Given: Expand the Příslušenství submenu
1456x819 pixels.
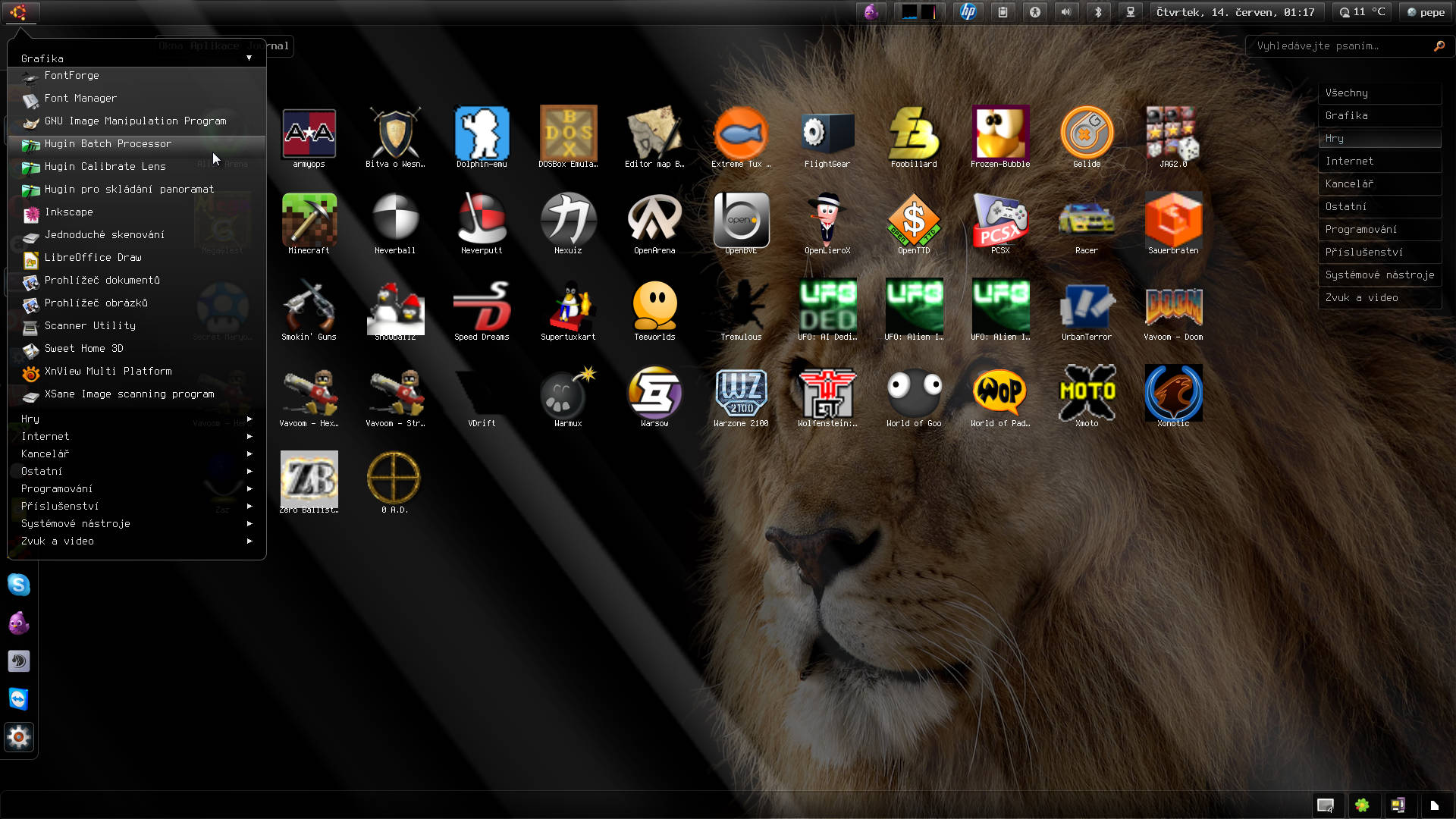Looking at the screenshot, I should click(136, 506).
